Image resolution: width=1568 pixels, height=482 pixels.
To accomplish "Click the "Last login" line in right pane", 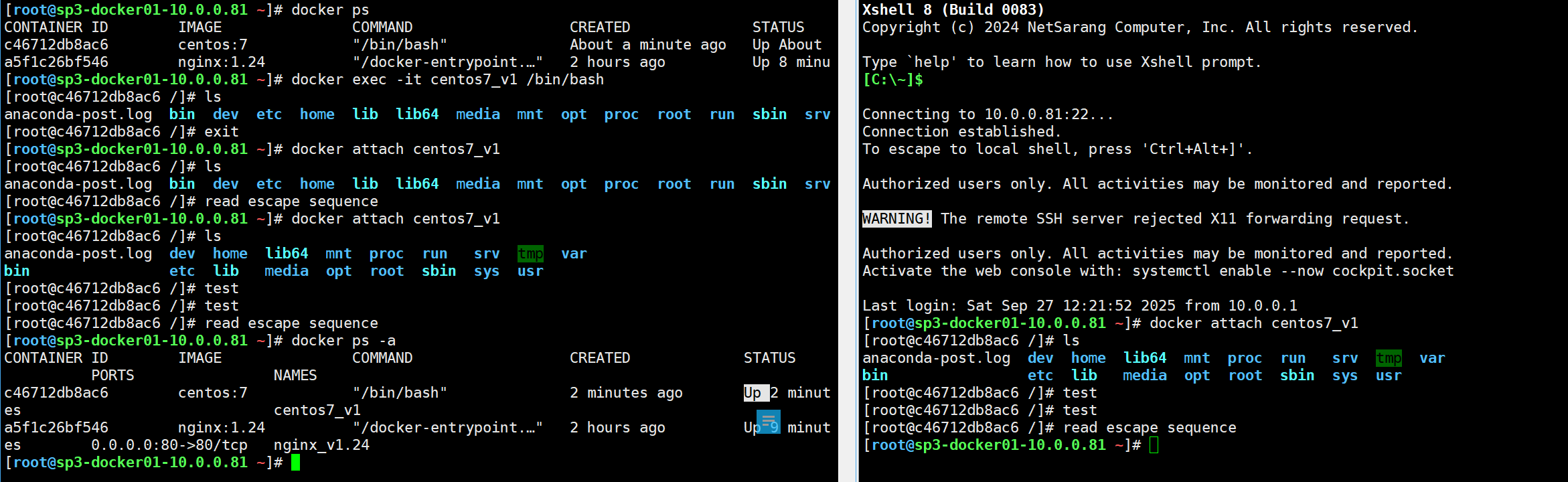I will coord(1079,306).
